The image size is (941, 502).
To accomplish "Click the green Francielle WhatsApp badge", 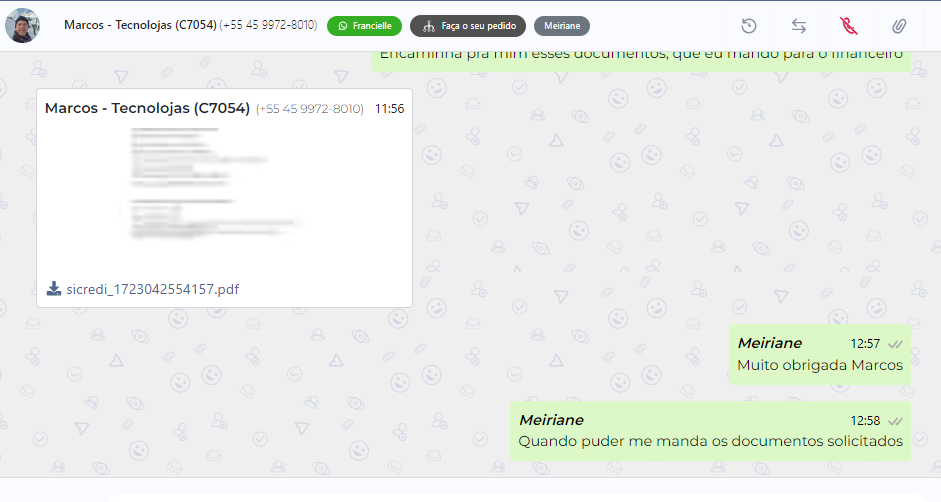I will point(364,26).
